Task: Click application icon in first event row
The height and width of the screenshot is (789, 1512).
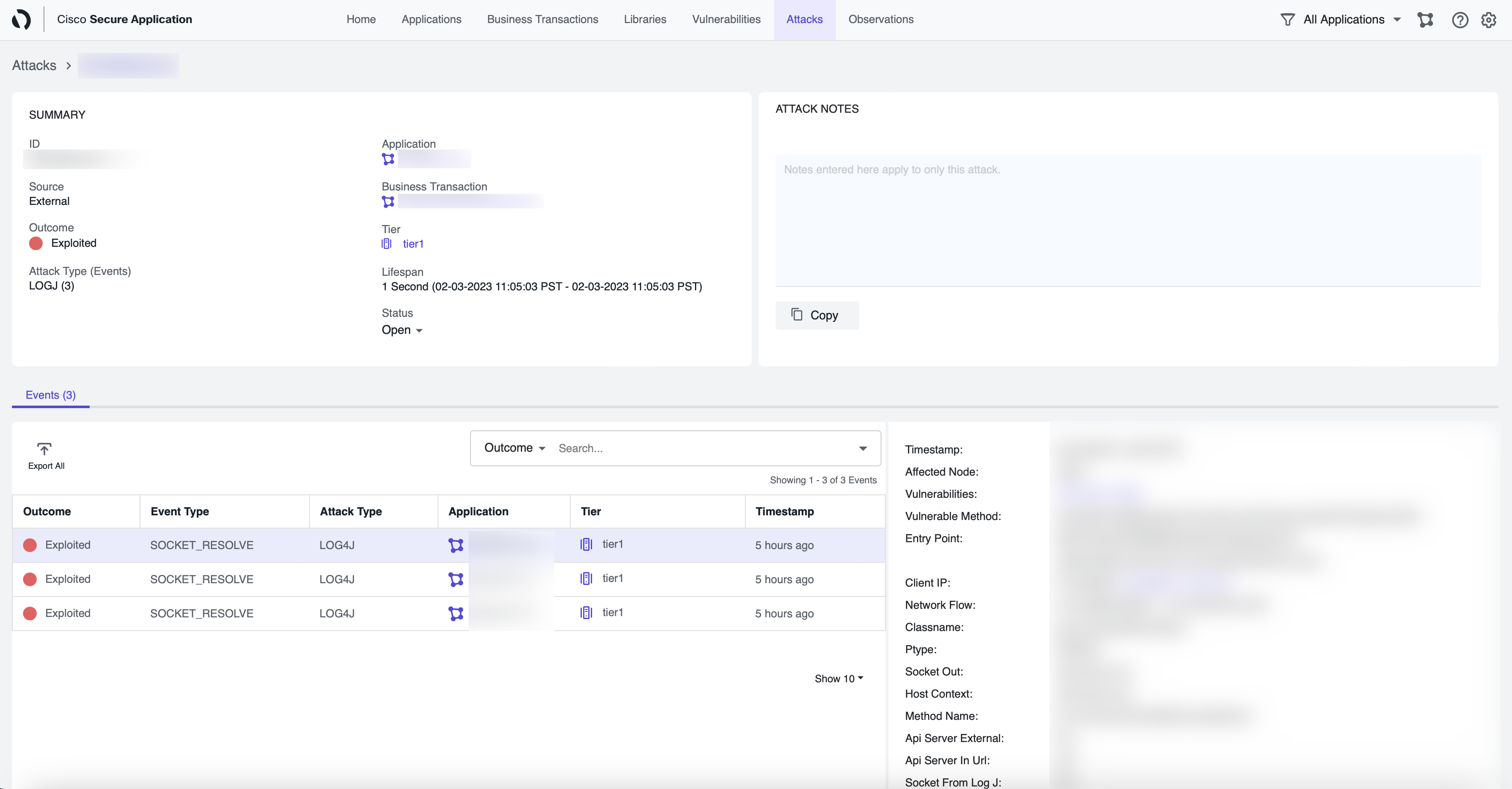Action: click(x=455, y=545)
